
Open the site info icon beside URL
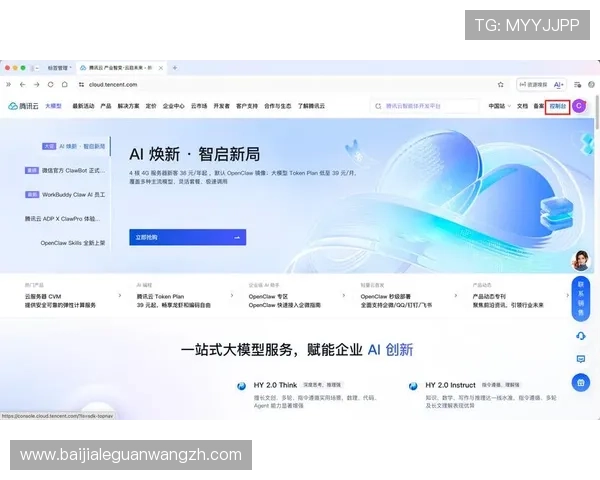tap(81, 85)
